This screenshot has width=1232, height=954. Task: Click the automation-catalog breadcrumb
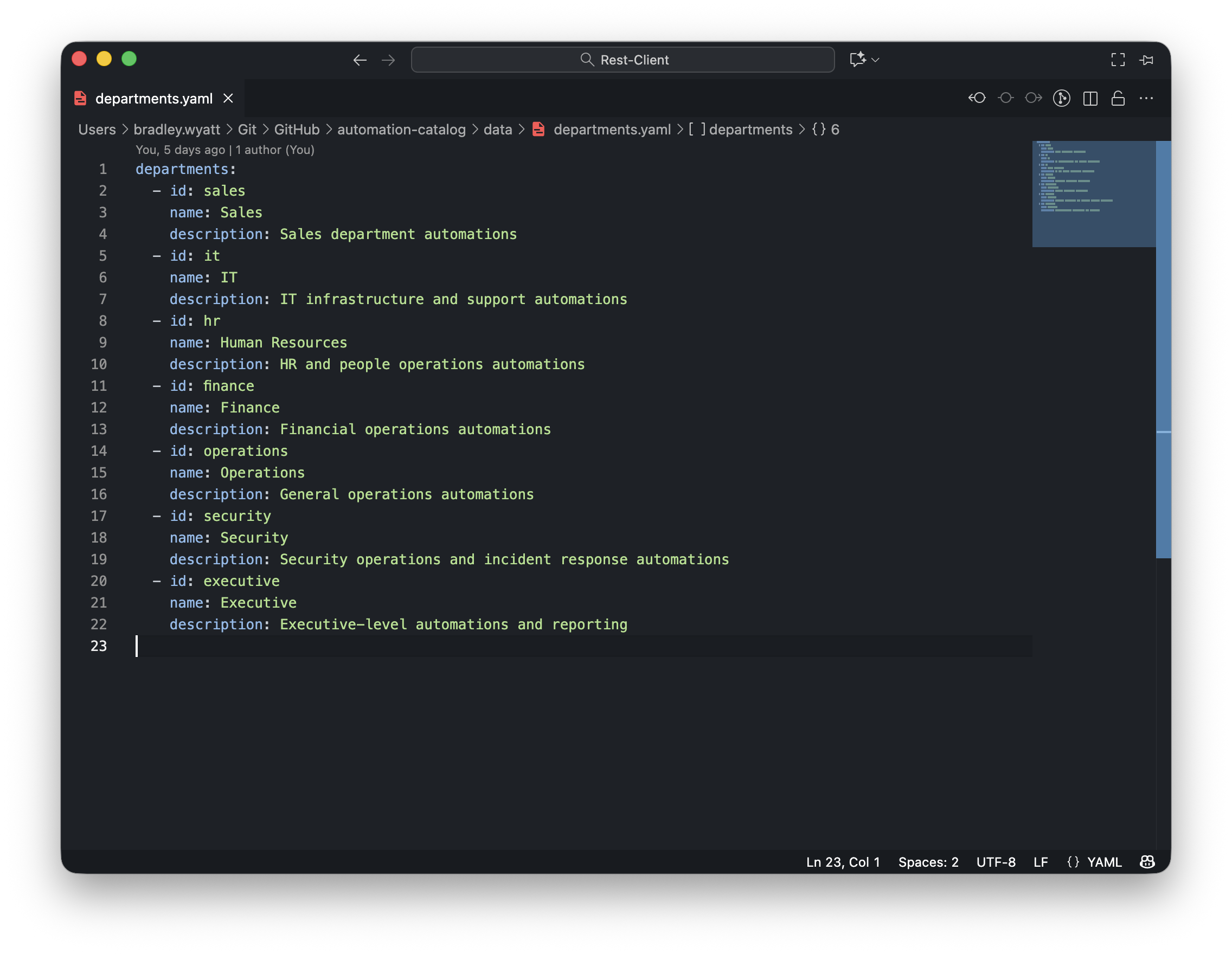coord(401,130)
